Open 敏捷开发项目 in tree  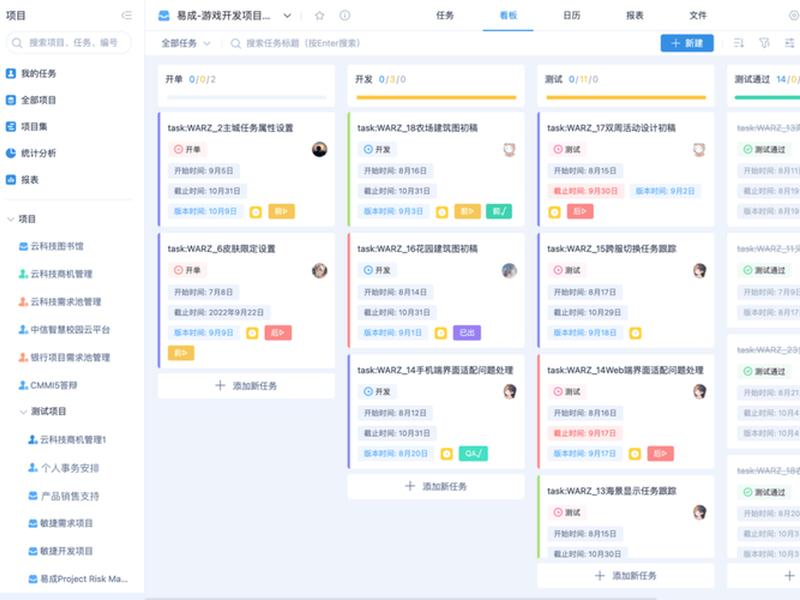(61, 551)
